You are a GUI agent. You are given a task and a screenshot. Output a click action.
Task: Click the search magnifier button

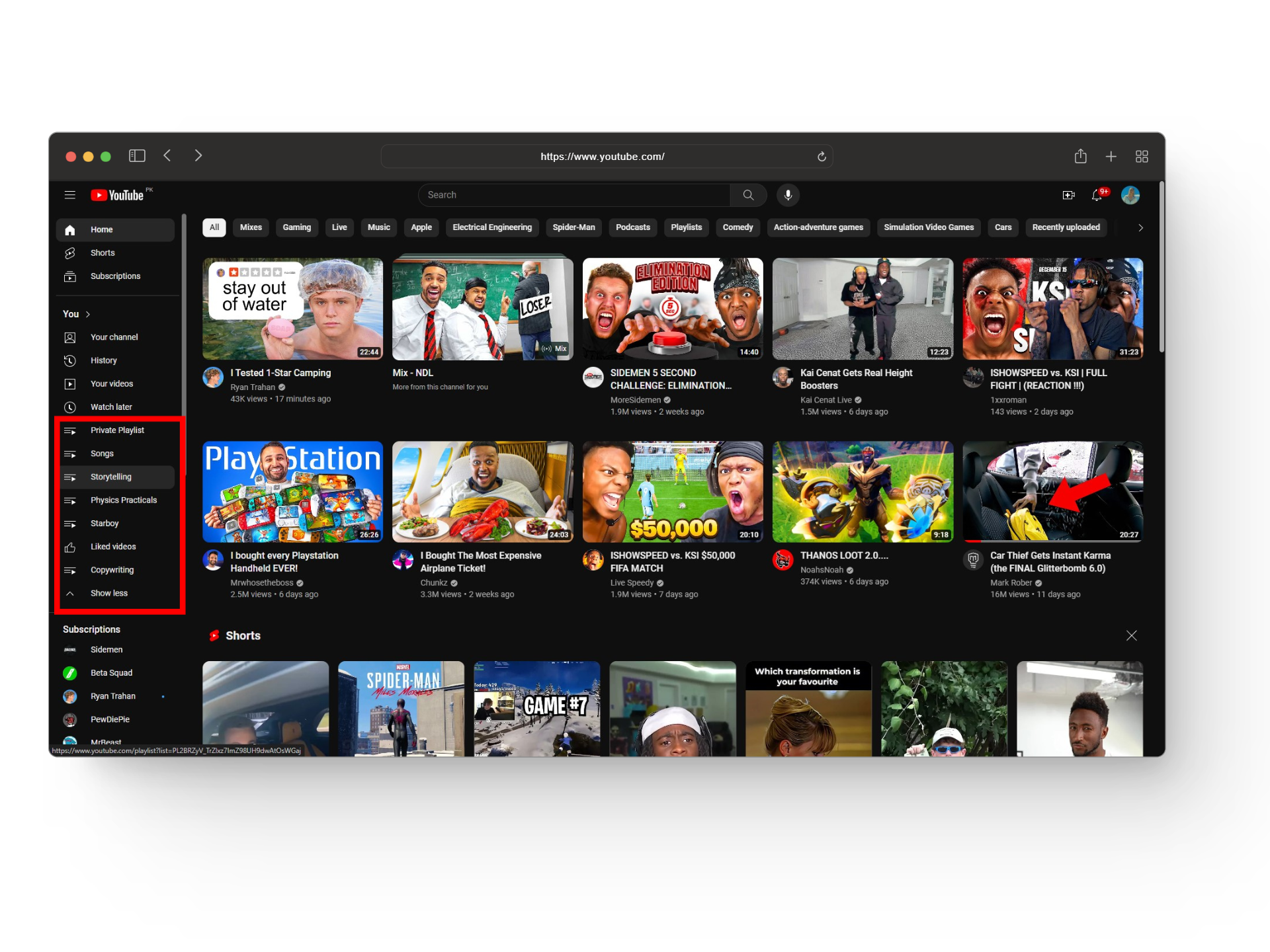(748, 195)
